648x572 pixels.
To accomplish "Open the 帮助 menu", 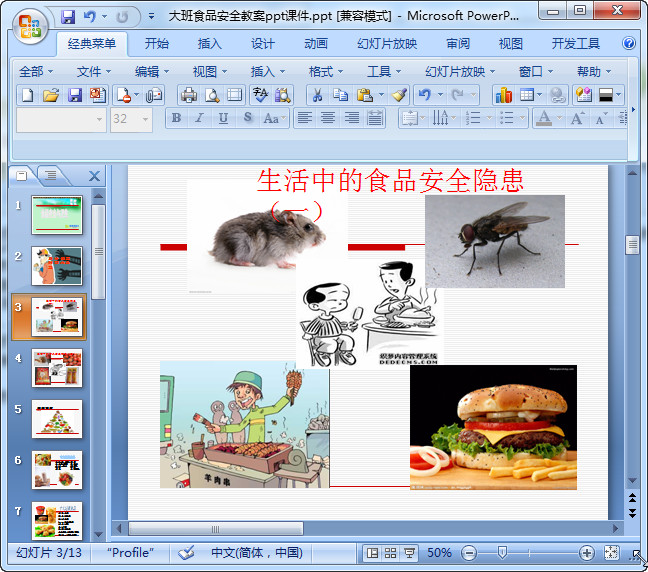I will pos(594,72).
